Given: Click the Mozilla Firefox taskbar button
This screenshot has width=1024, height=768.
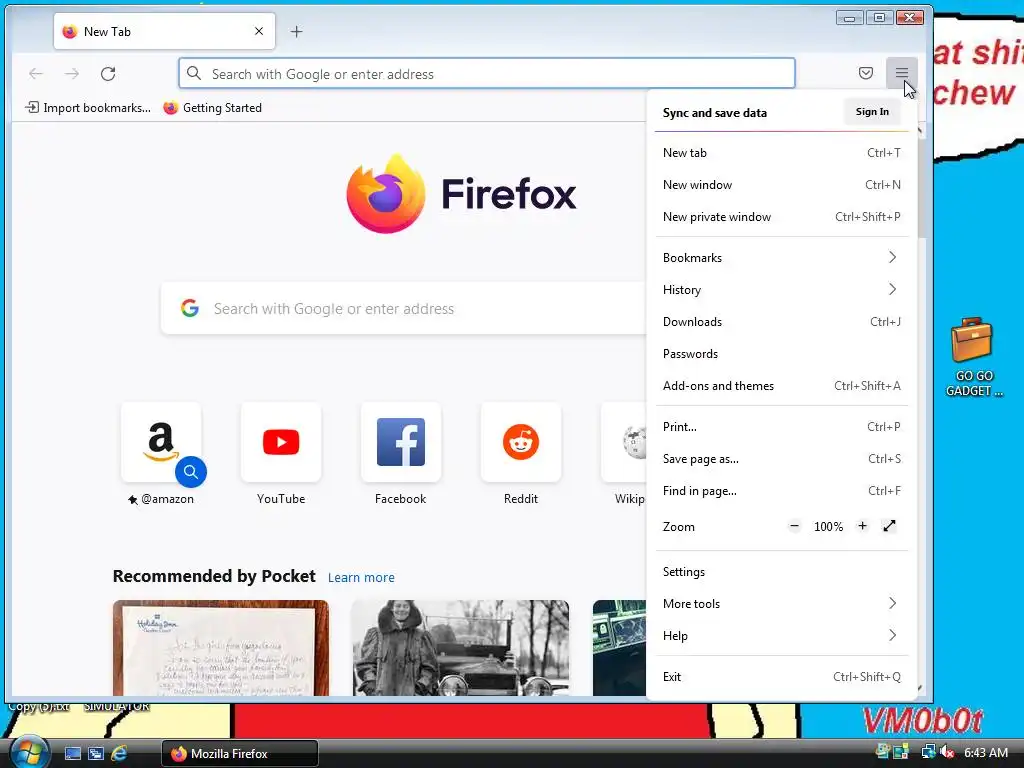Looking at the screenshot, I should [240, 754].
